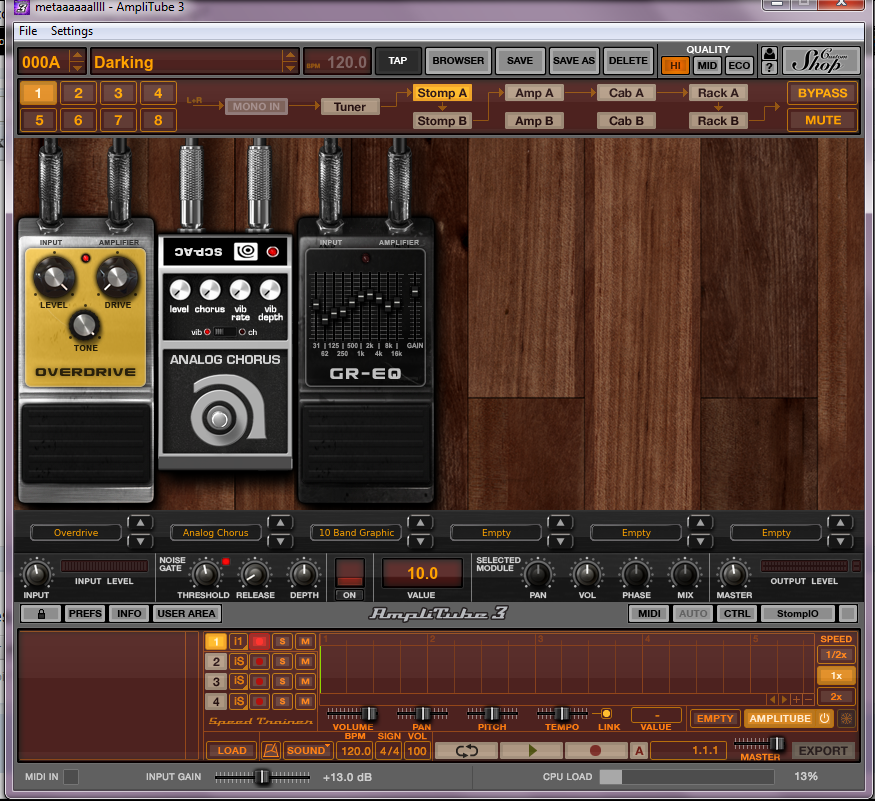Image resolution: width=875 pixels, height=801 pixels.
Task: Click the red record circle in the transport bar
Action: click(595, 751)
